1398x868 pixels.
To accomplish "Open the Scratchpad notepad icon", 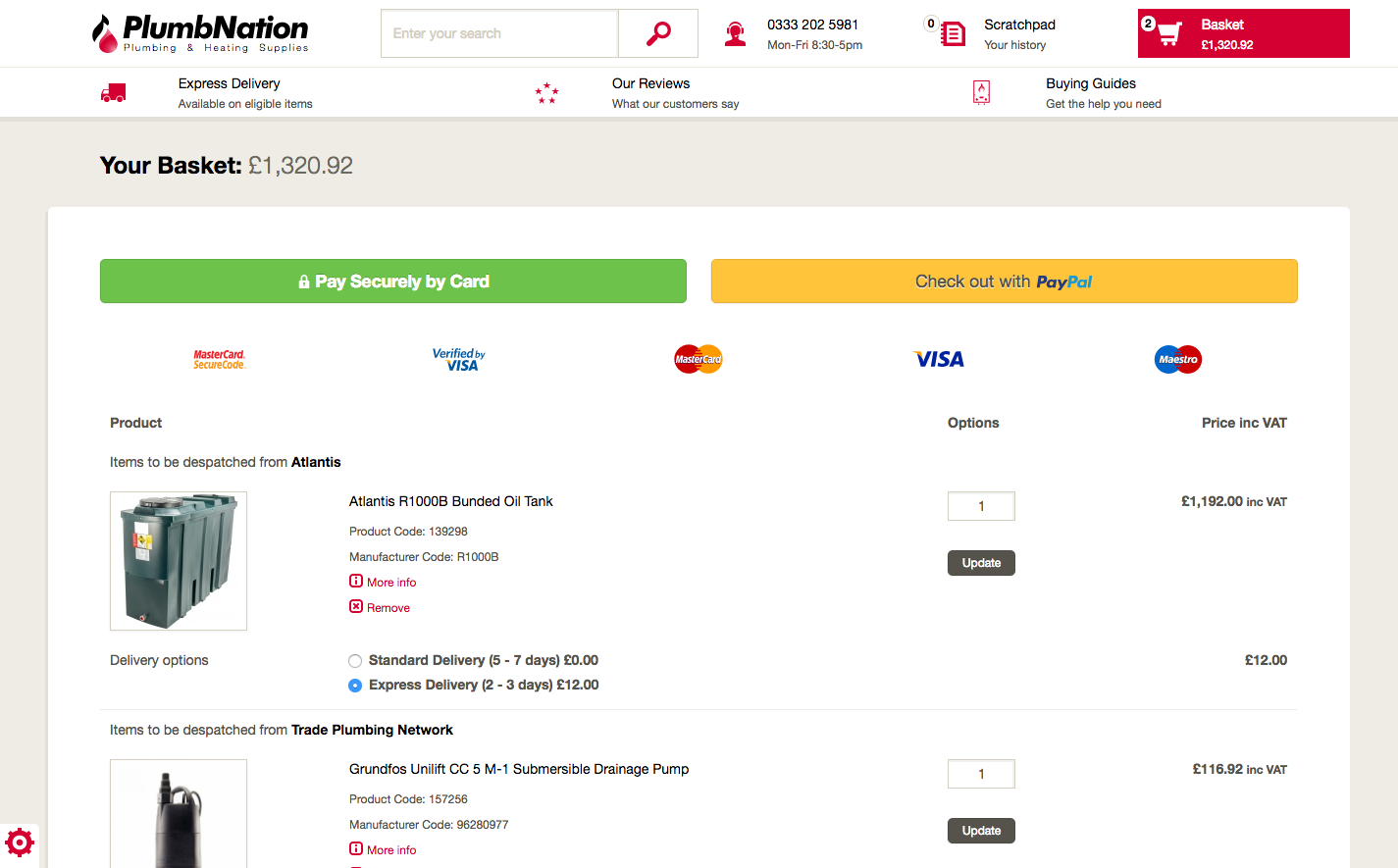I will coord(952,34).
